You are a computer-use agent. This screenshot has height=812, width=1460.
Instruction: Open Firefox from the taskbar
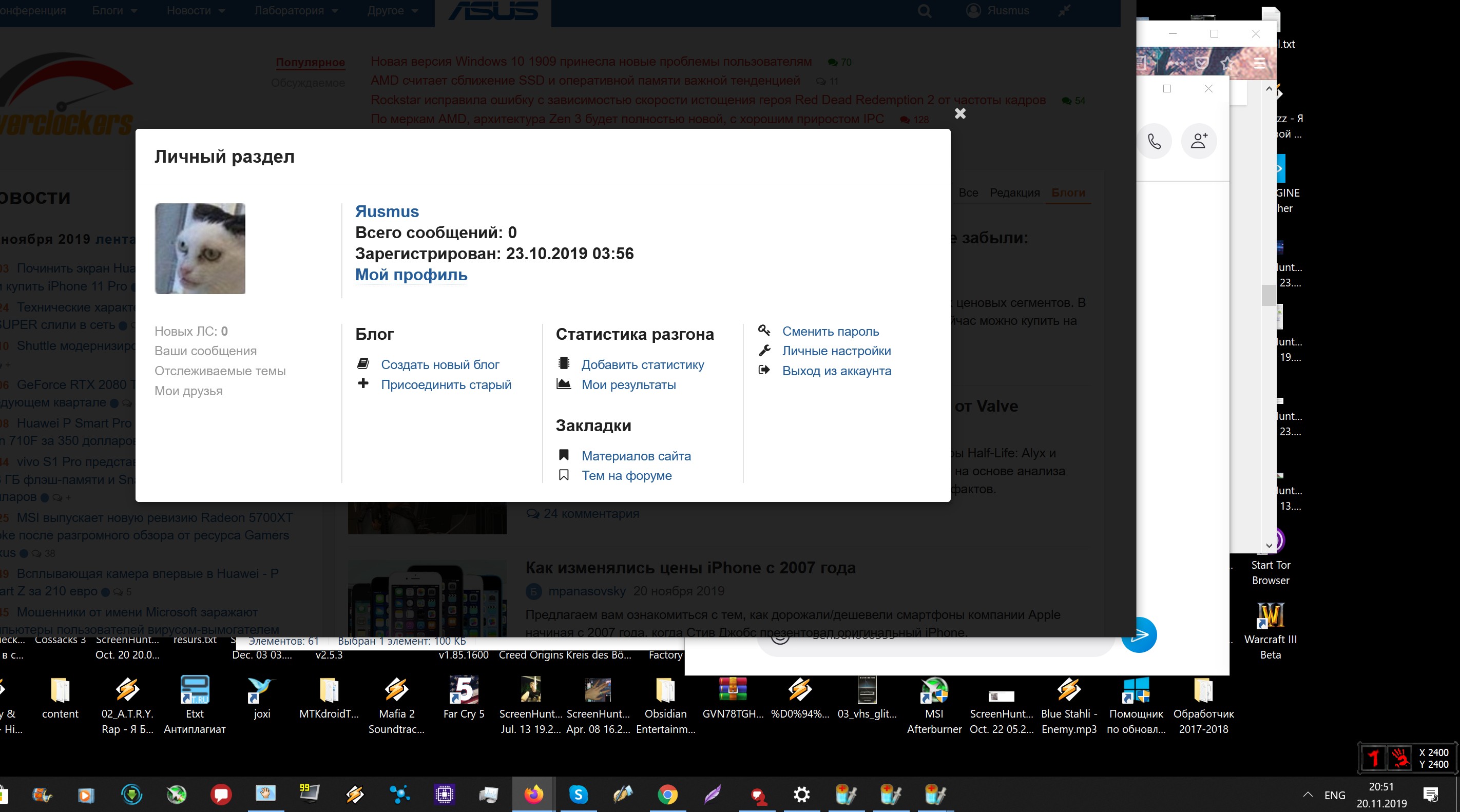tap(533, 795)
